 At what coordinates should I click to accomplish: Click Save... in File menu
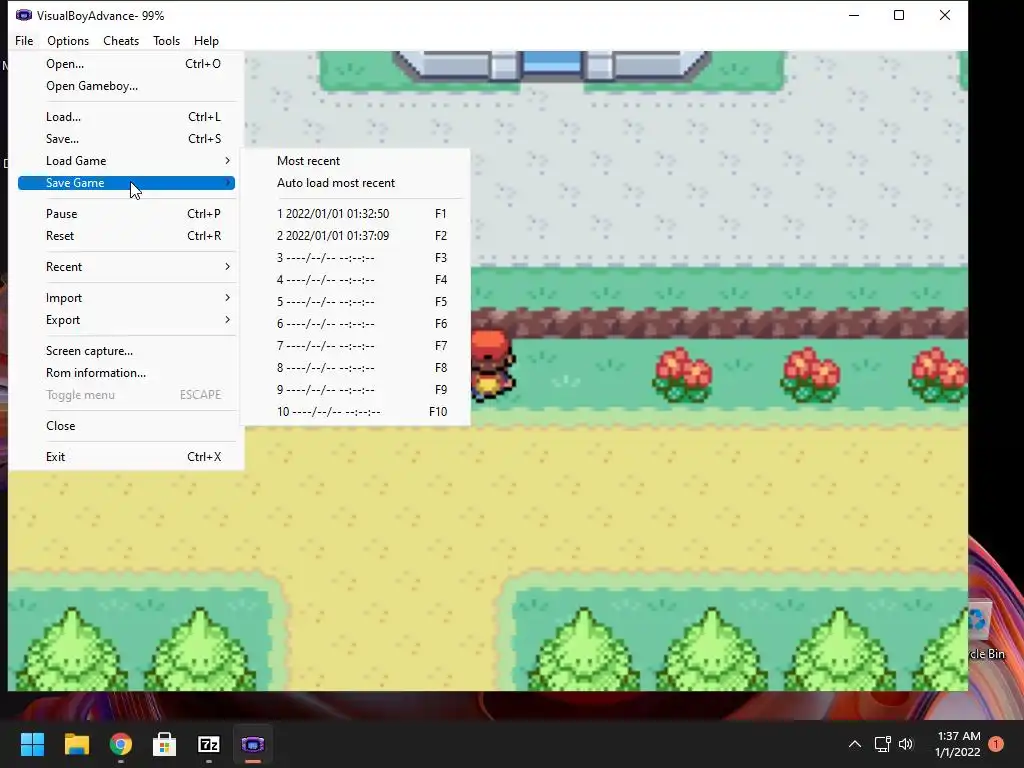(x=126, y=139)
